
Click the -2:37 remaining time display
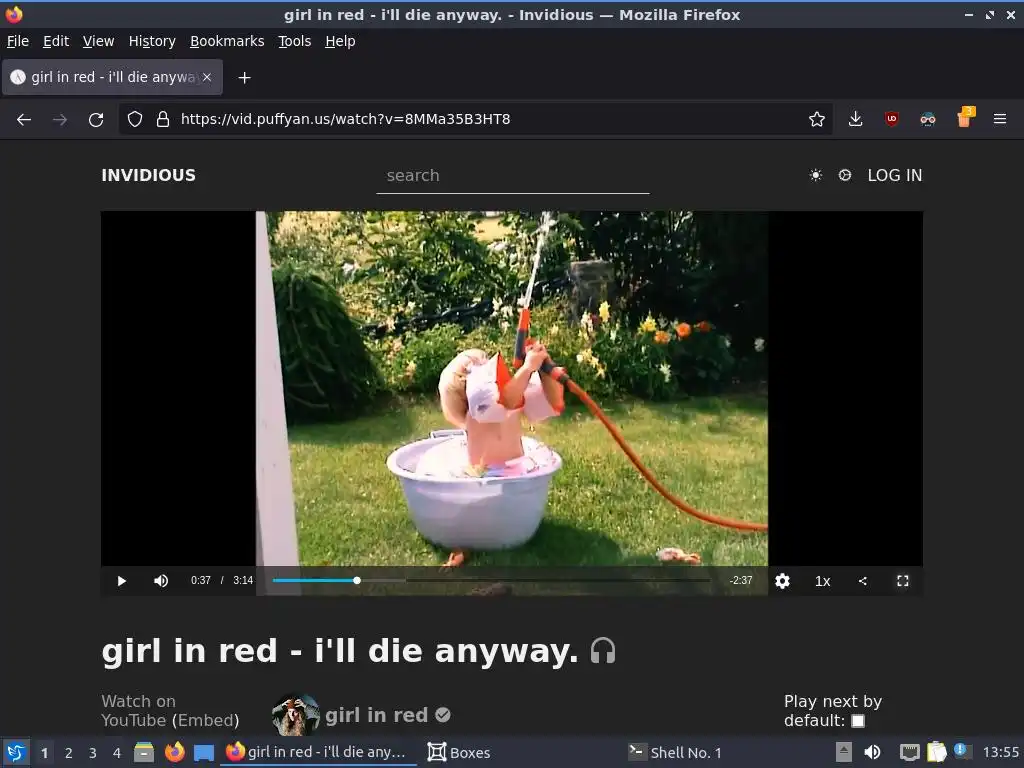pos(741,580)
